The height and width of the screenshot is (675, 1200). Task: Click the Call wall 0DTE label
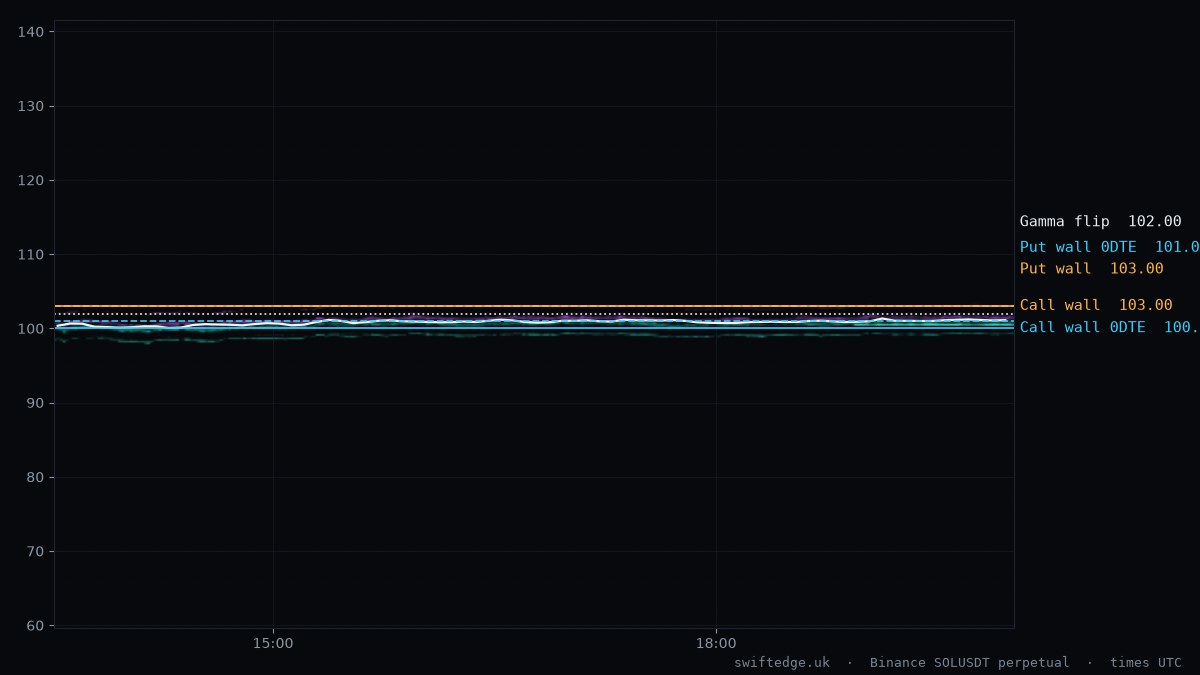[1109, 327]
